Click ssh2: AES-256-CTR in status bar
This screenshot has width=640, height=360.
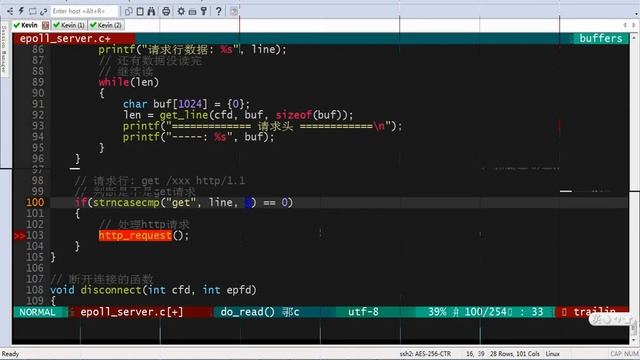(425, 354)
